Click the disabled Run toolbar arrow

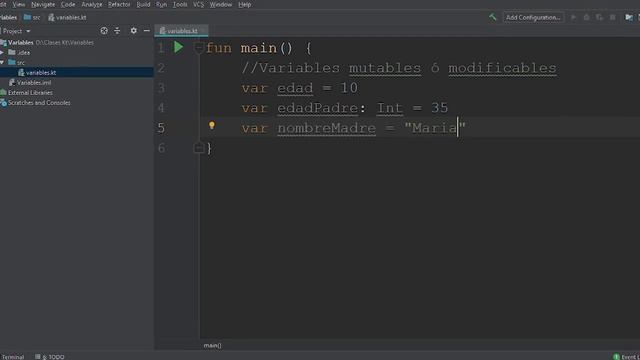click(573, 17)
